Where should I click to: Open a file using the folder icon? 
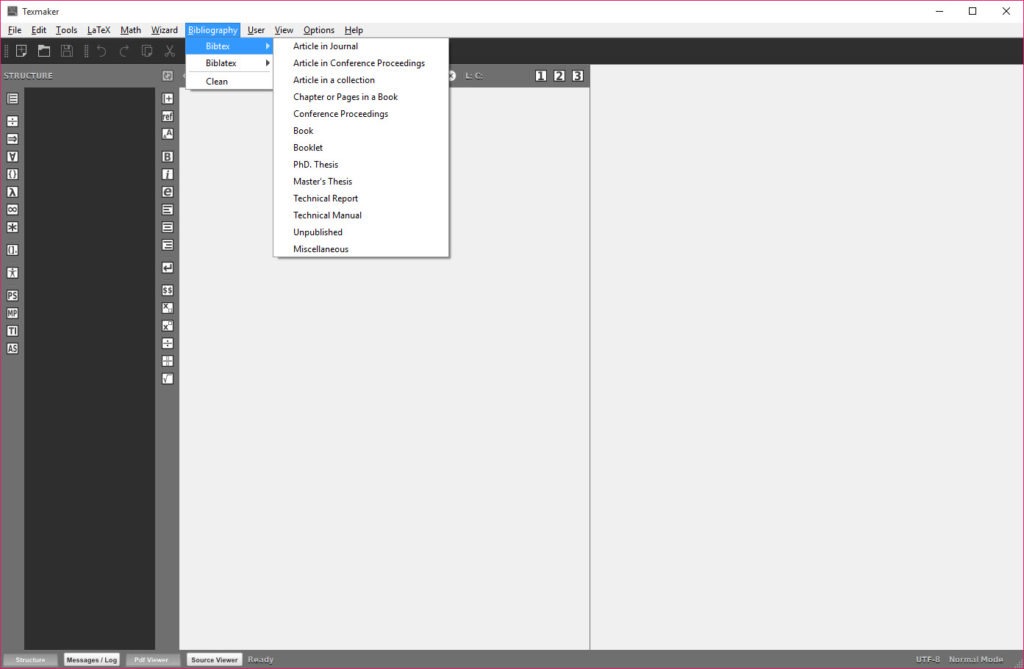tap(44, 51)
